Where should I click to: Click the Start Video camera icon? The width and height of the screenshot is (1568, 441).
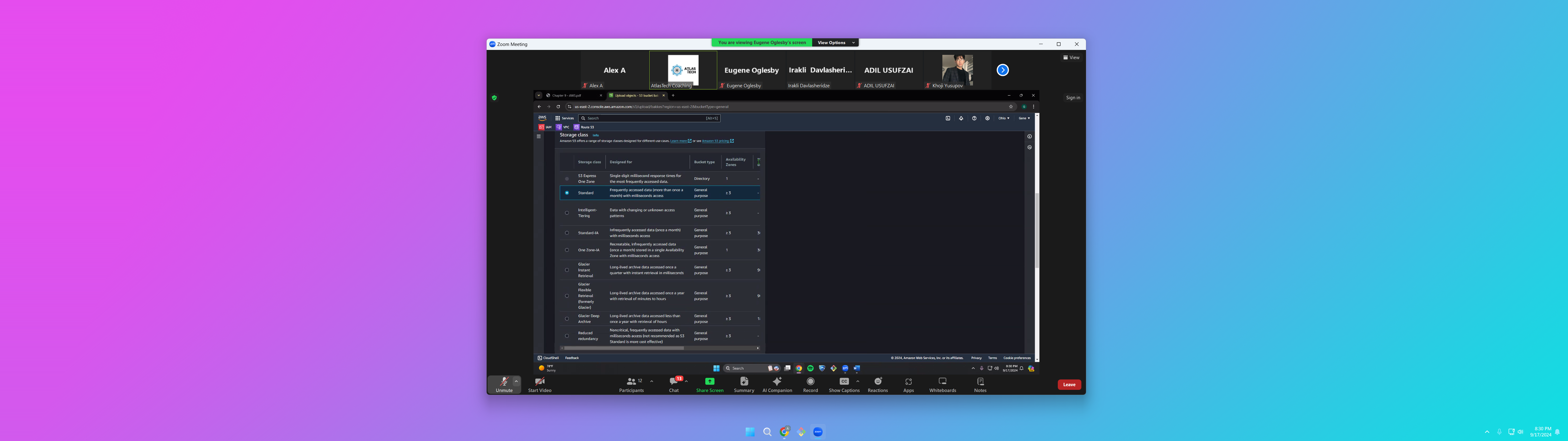pos(539,381)
